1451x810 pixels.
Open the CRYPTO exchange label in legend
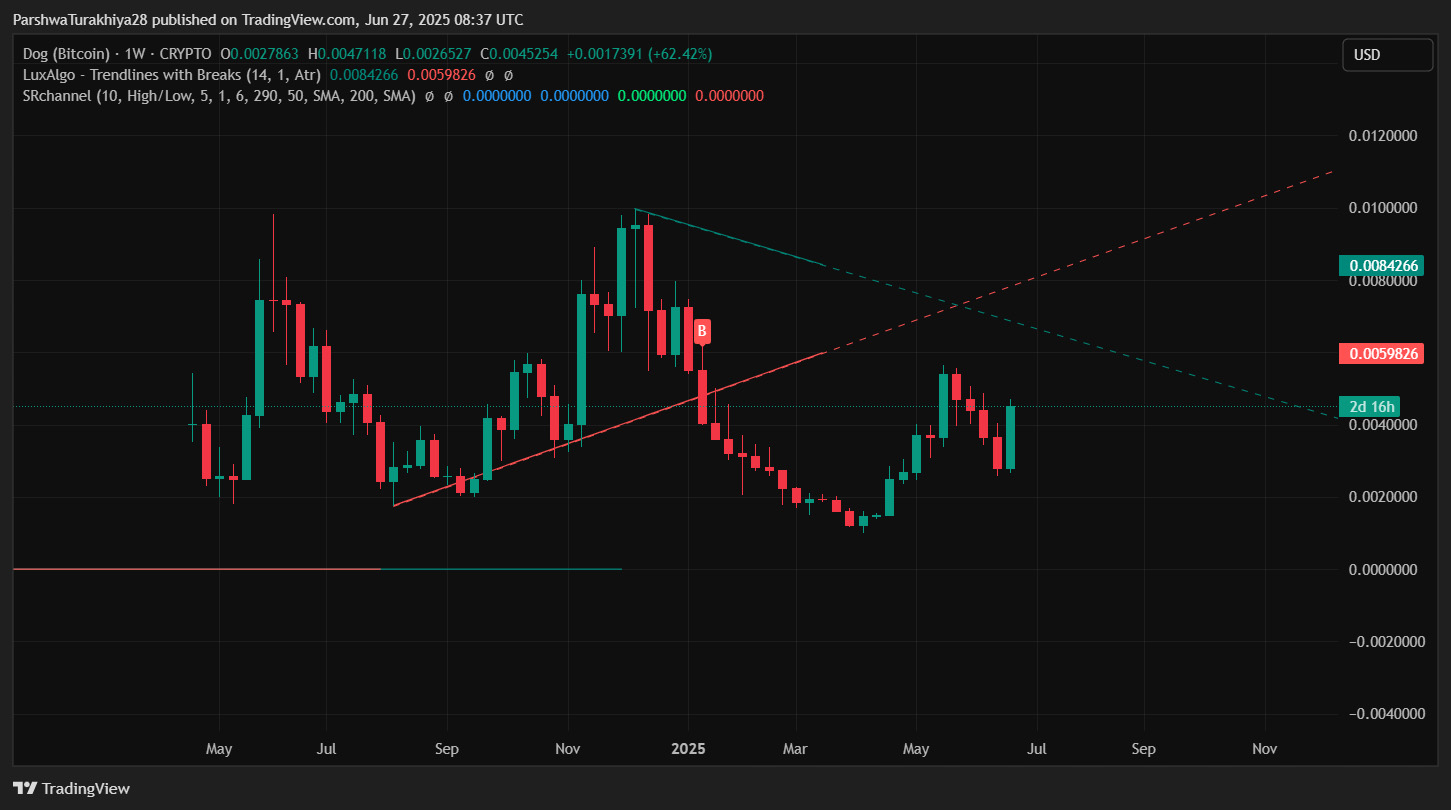(x=183, y=53)
